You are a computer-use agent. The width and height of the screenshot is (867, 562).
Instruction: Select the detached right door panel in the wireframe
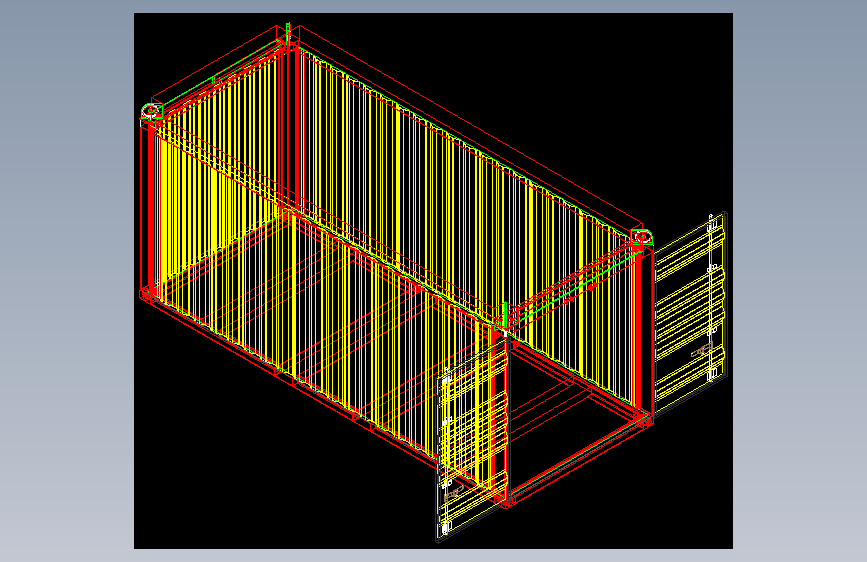(x=690, y=313)
